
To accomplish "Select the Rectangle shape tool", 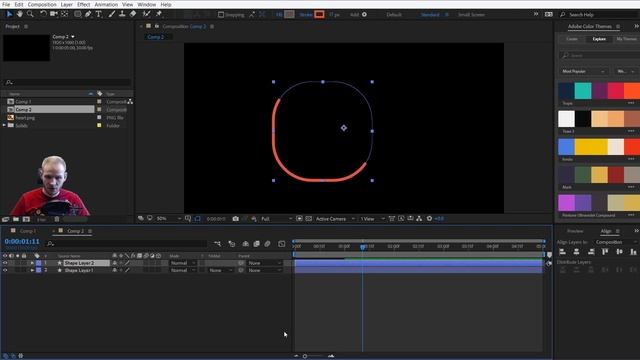I will click(78, 14).
